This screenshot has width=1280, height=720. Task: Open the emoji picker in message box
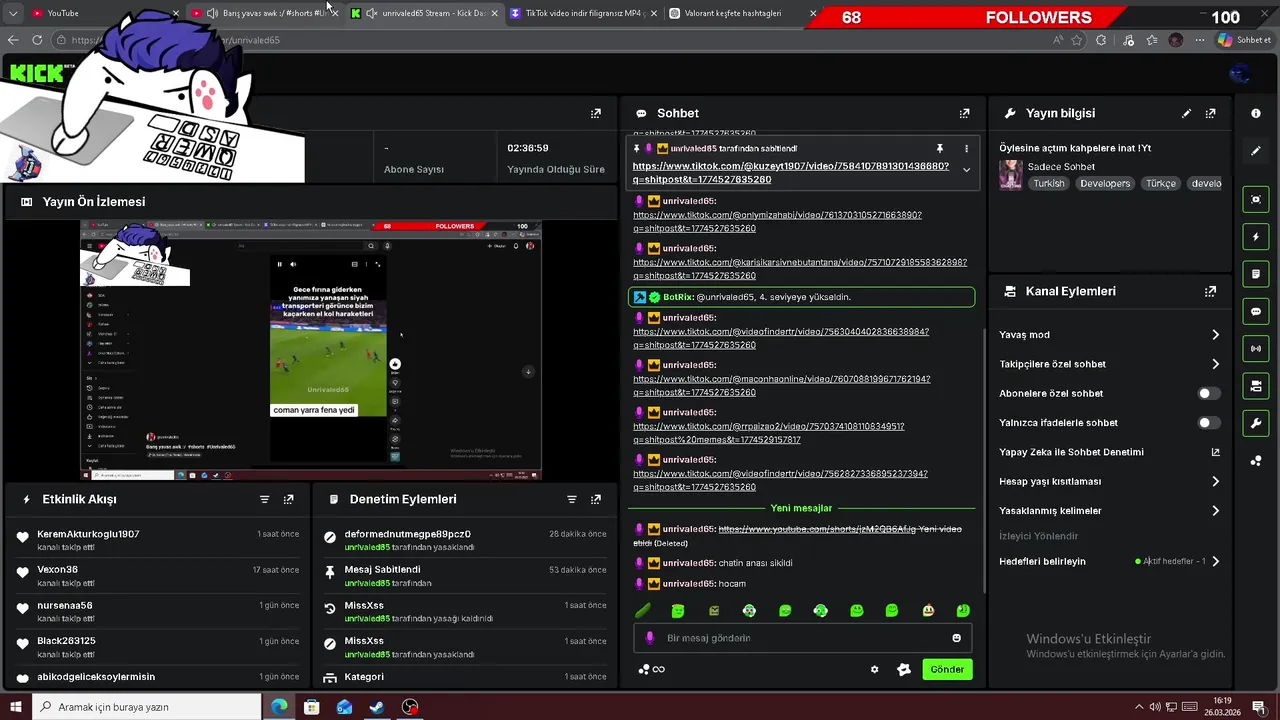[x=956, y=638]
